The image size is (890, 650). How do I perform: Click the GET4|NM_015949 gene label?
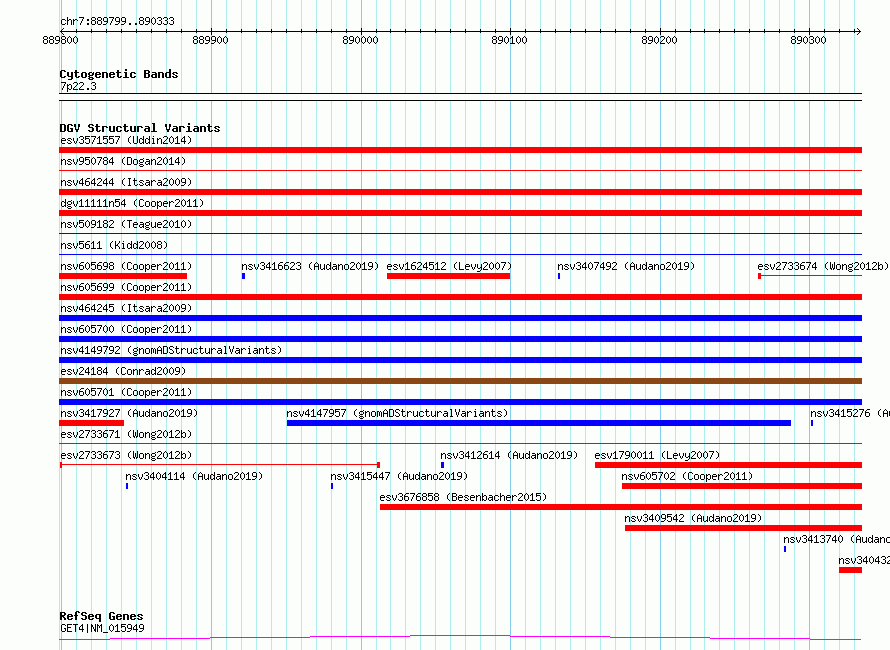pos(102,628)
